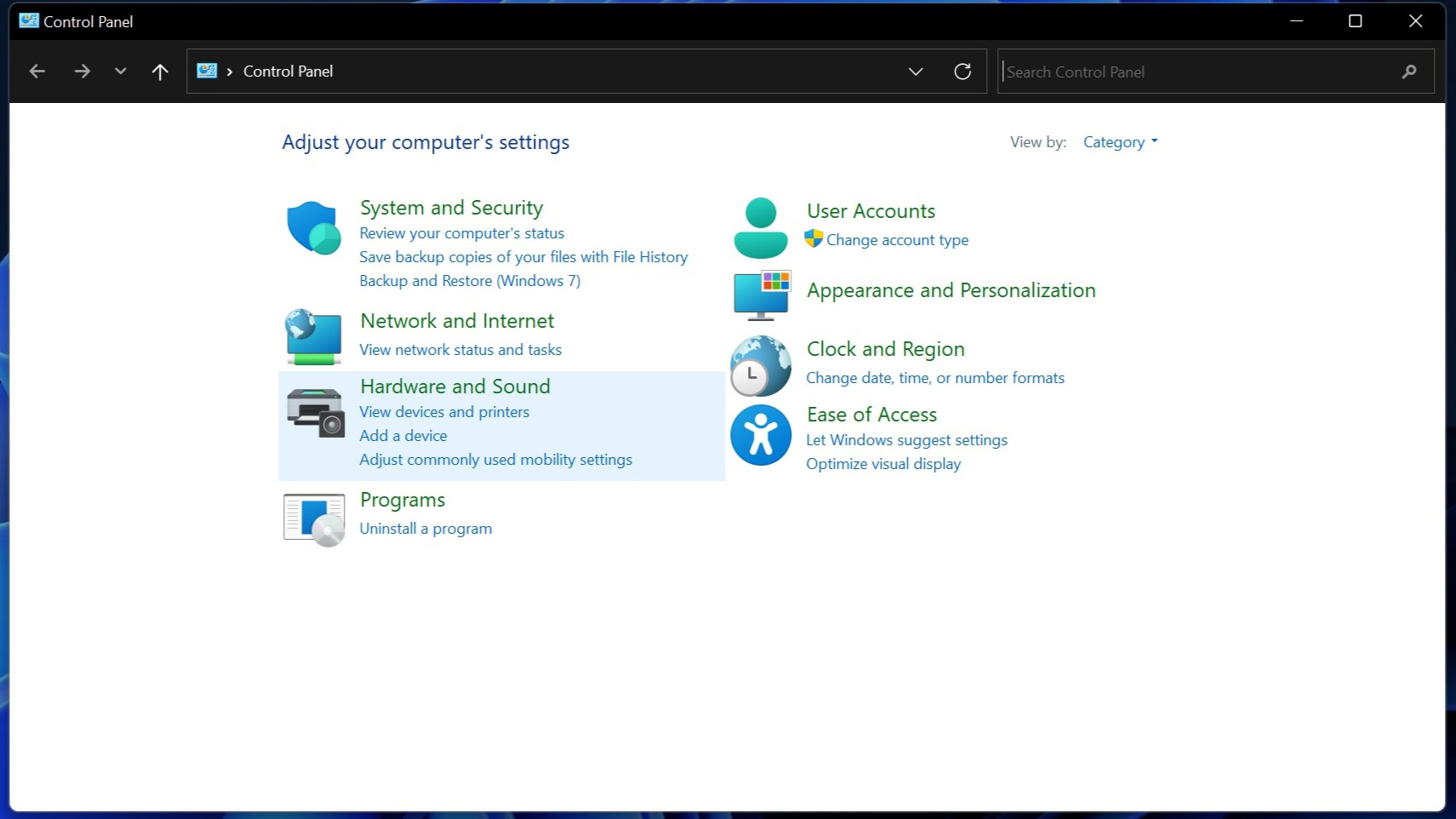Open the recent locations dropdown arrow
1456x819 pixels.
pyautogui.click(x=120, y=72)
